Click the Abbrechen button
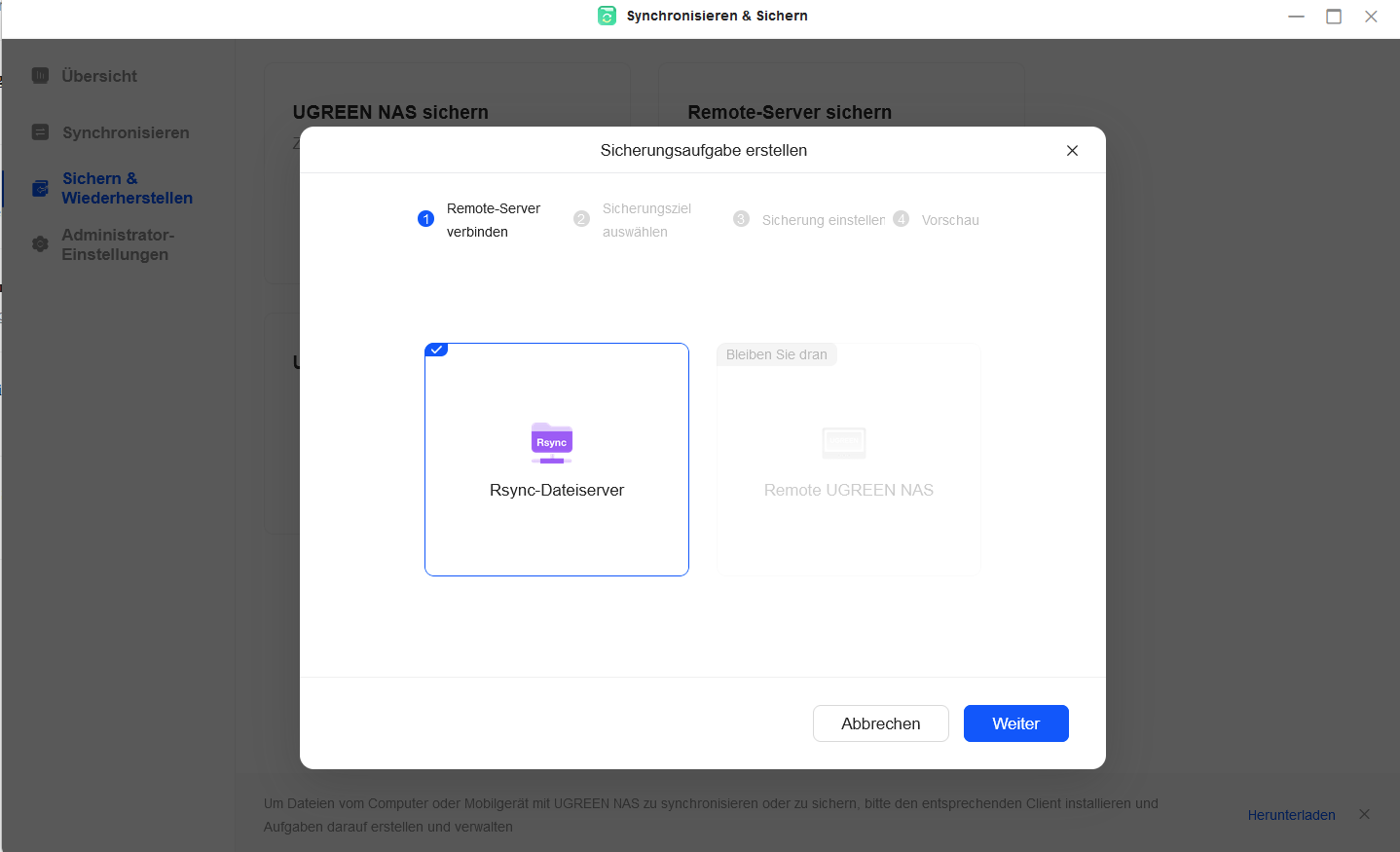This screenshot has width=1400, height=852. [x=881, y=723]
